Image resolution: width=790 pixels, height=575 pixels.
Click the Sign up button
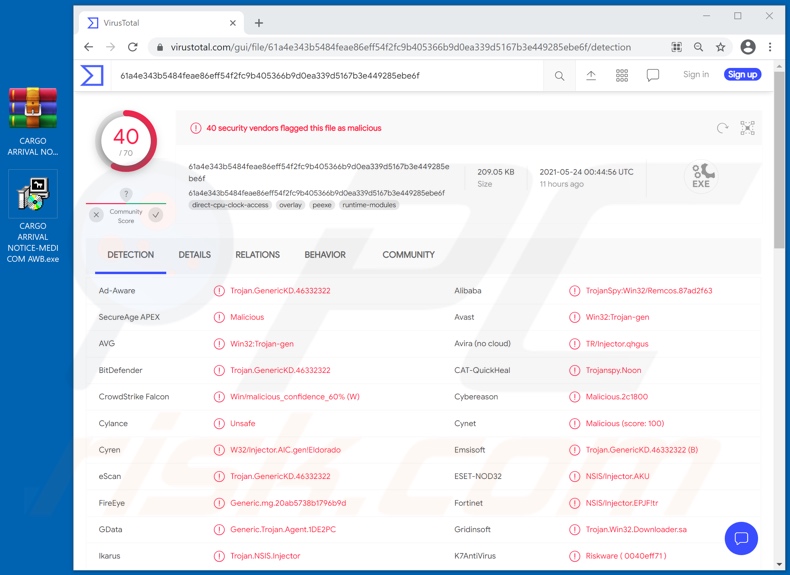coord(743,75)
